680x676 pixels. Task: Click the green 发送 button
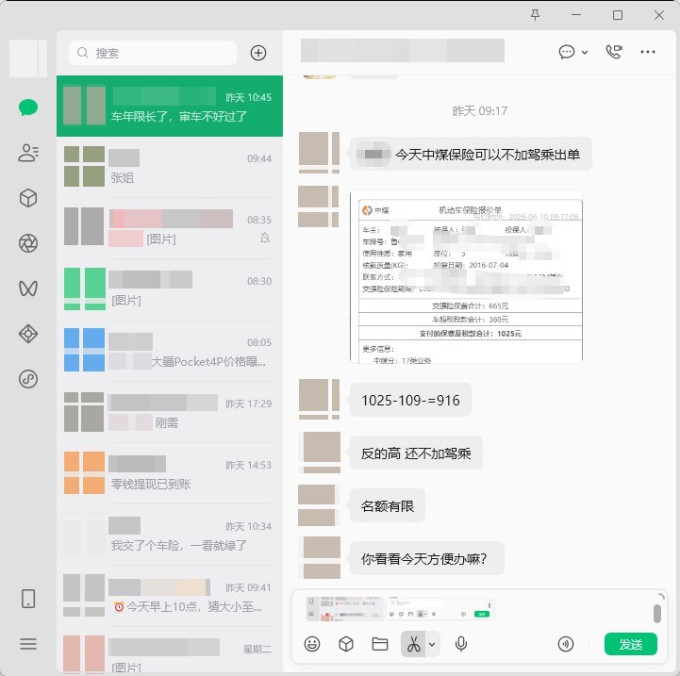(x=631, y=644)
